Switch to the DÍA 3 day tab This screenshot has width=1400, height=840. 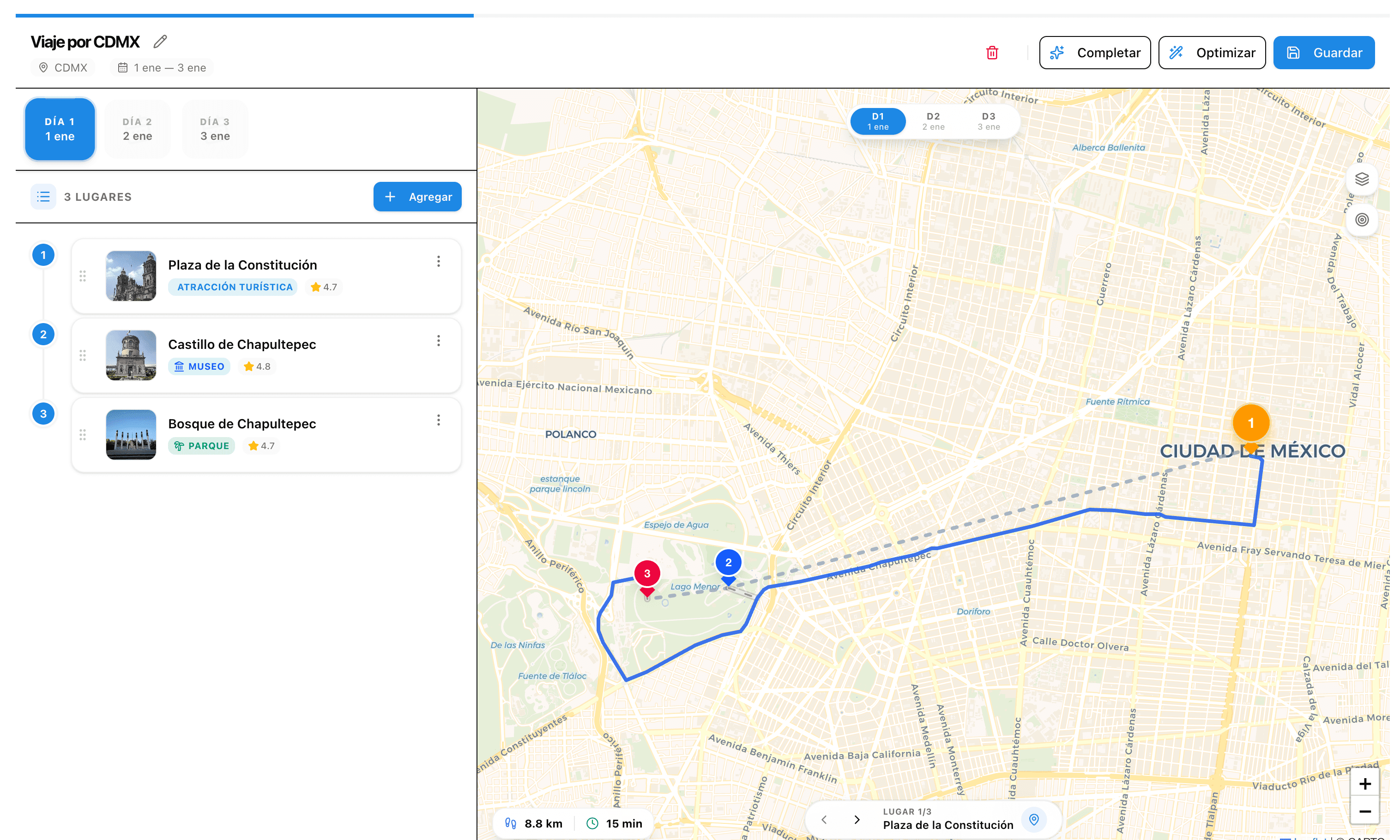215,128
